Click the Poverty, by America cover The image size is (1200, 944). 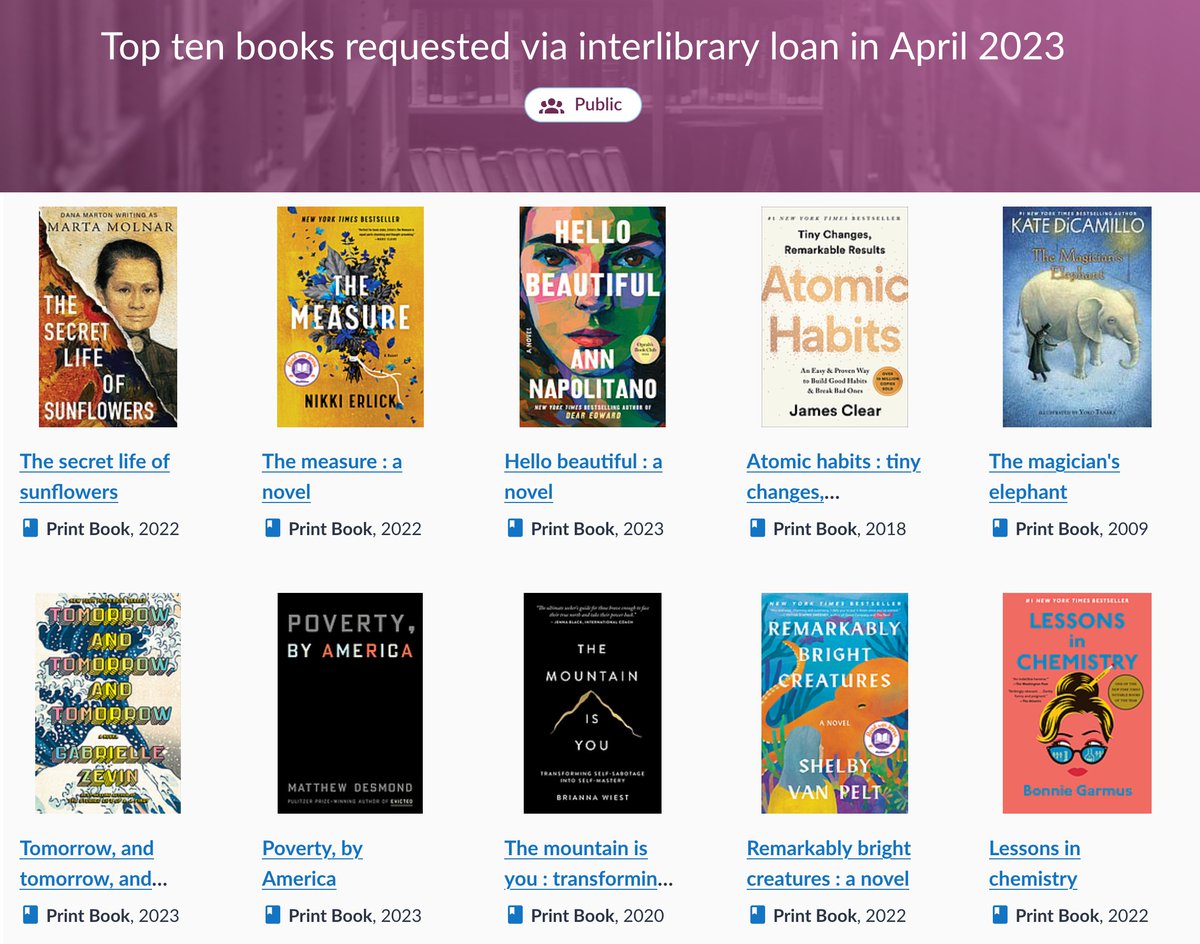[x=350, y=703]
